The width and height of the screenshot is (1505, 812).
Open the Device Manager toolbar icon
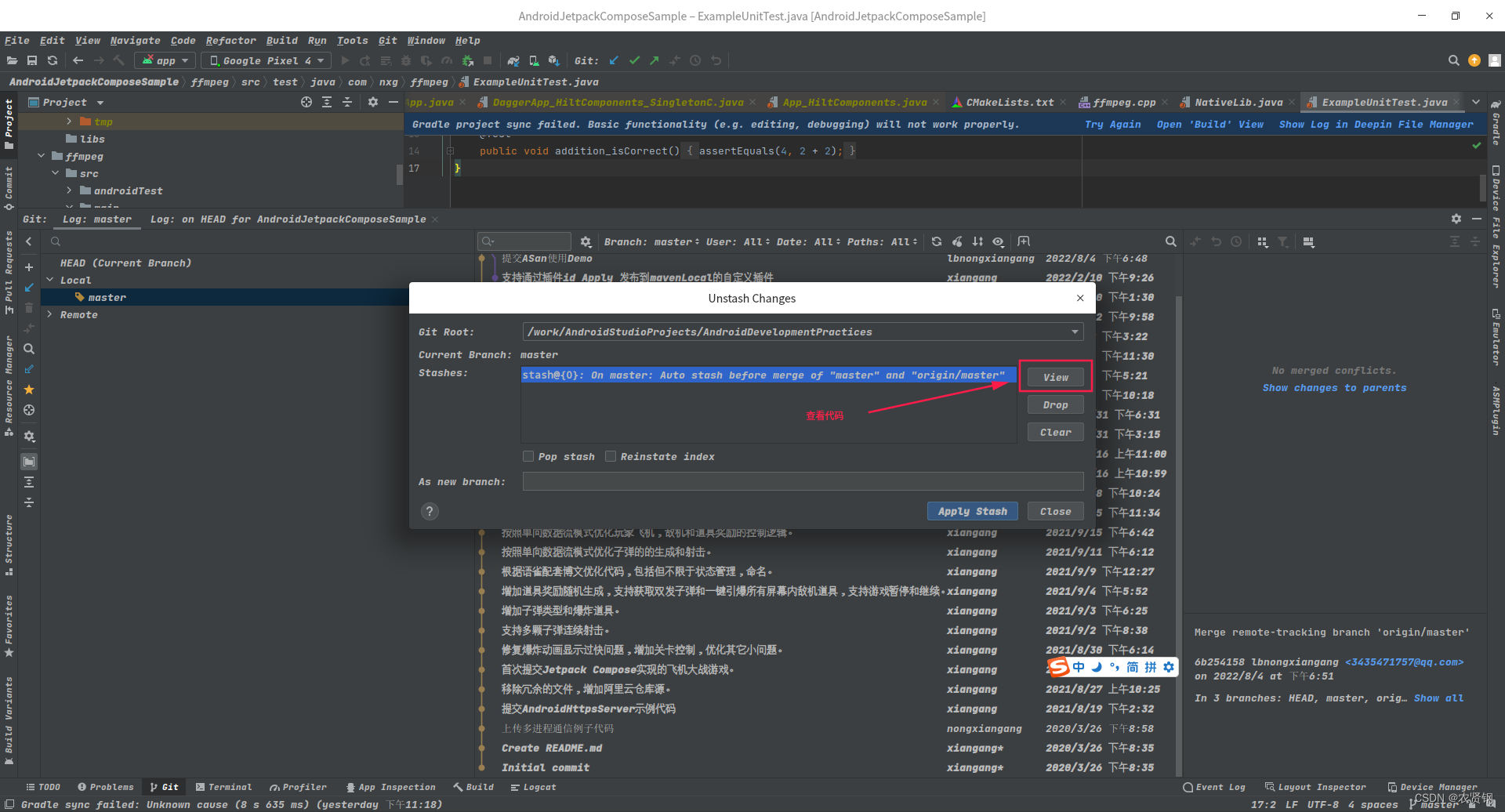click(x=534, y=60)
